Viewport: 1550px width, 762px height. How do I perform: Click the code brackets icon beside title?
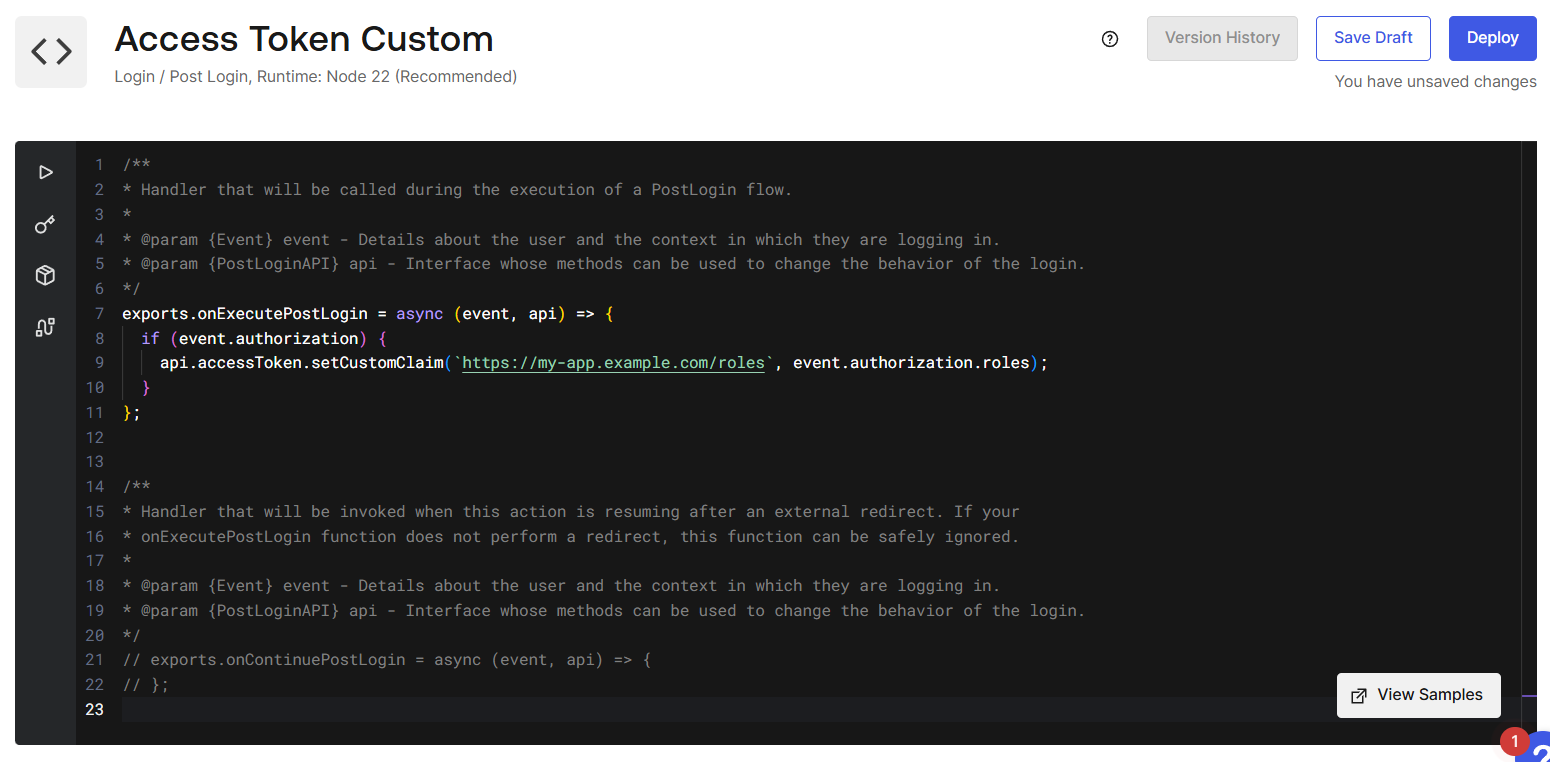[x=51, y=52]
